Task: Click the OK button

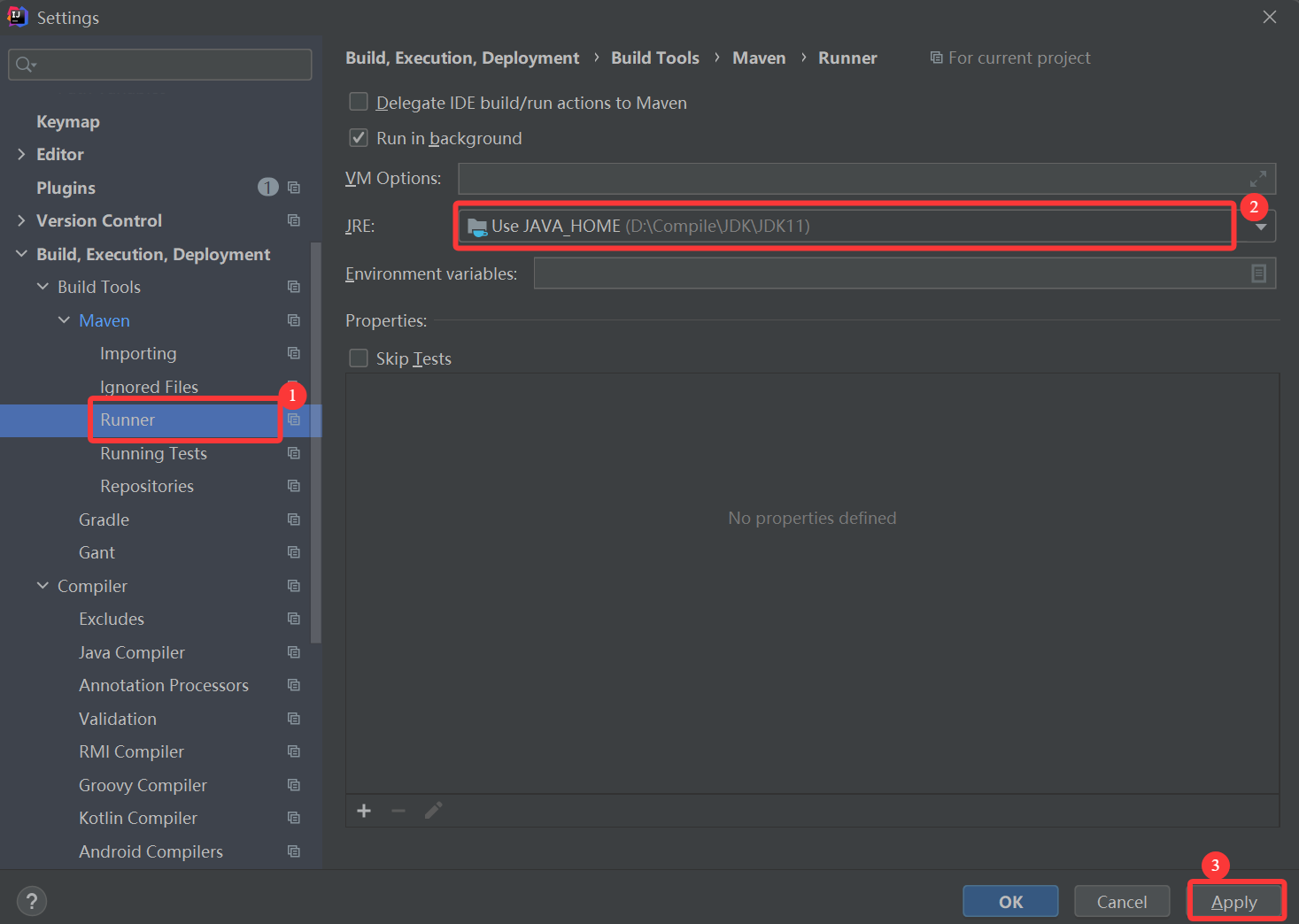Action: click(1010, 902)
